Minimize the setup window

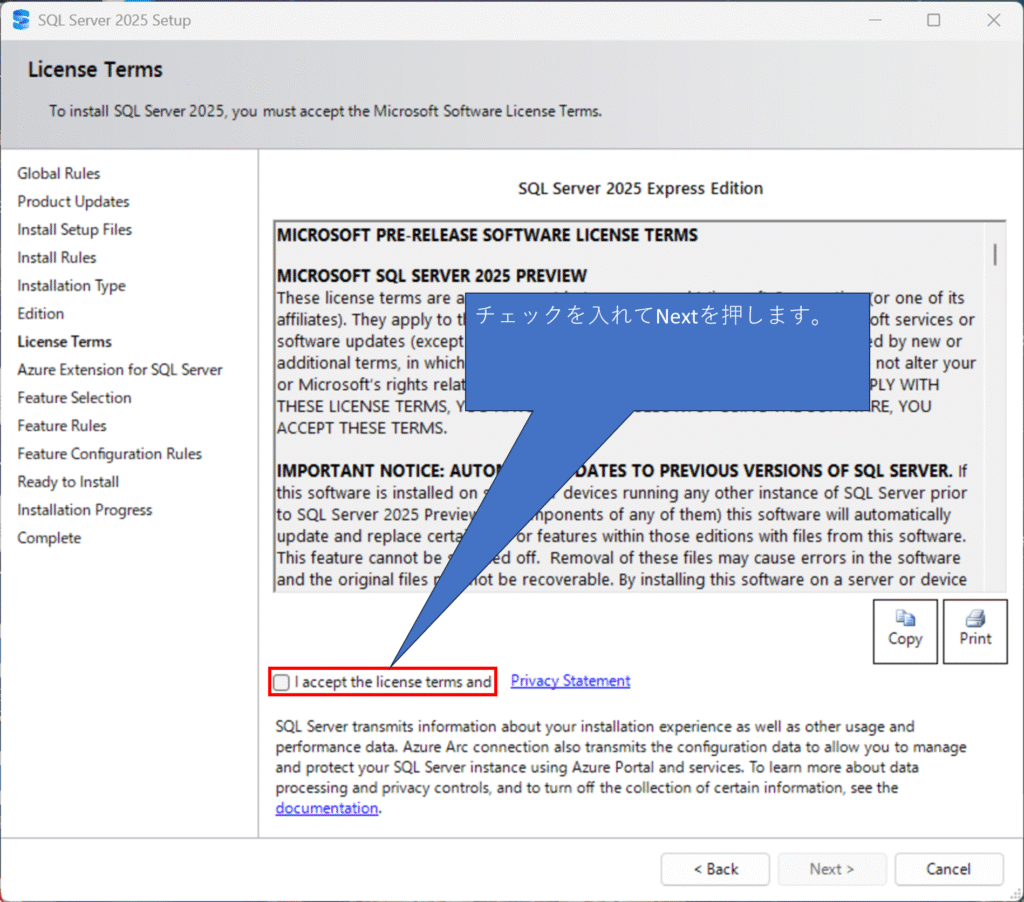click(x=875, y=20)
